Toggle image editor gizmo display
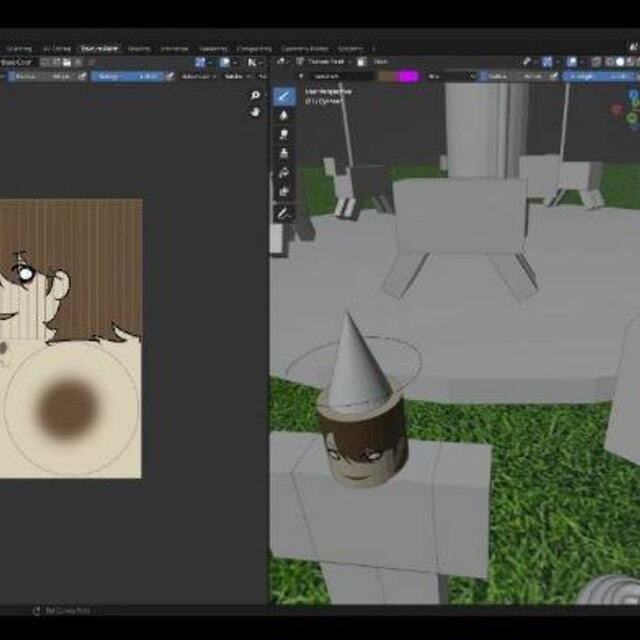This screenshot has height=640, width=640. pyautogui.click(x=200, y=62)
